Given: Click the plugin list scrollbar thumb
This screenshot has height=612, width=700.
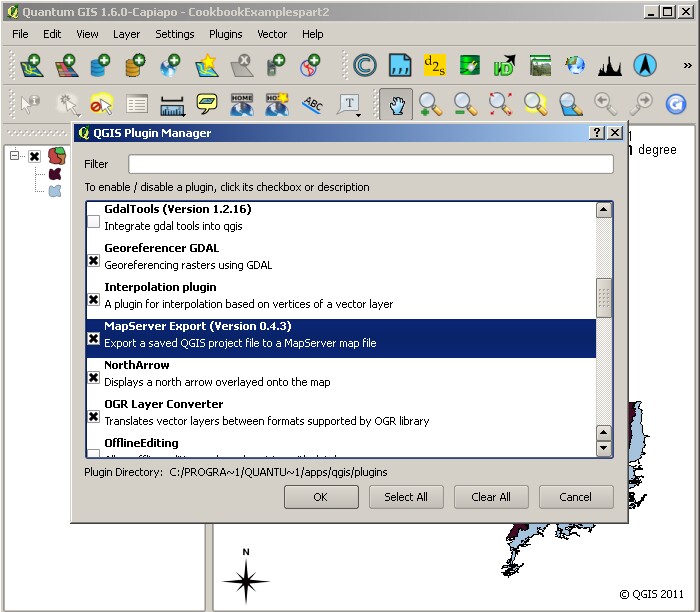Looking at the screenshot, I should (604, 297).
